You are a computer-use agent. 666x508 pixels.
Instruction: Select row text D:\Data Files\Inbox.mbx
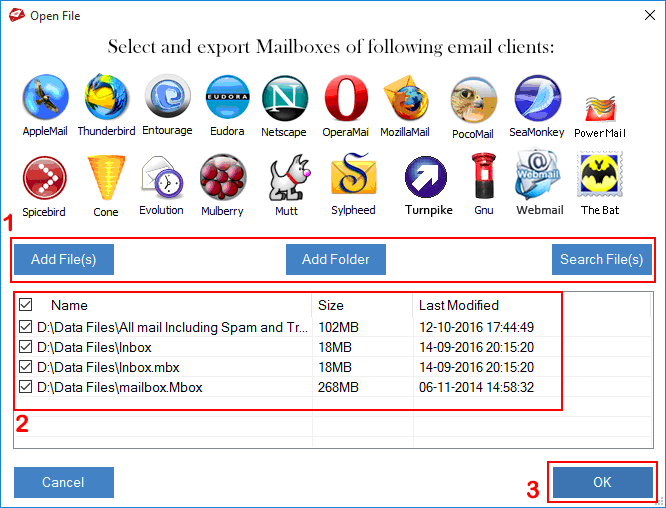pyautogui.click(x=108, y=367)
